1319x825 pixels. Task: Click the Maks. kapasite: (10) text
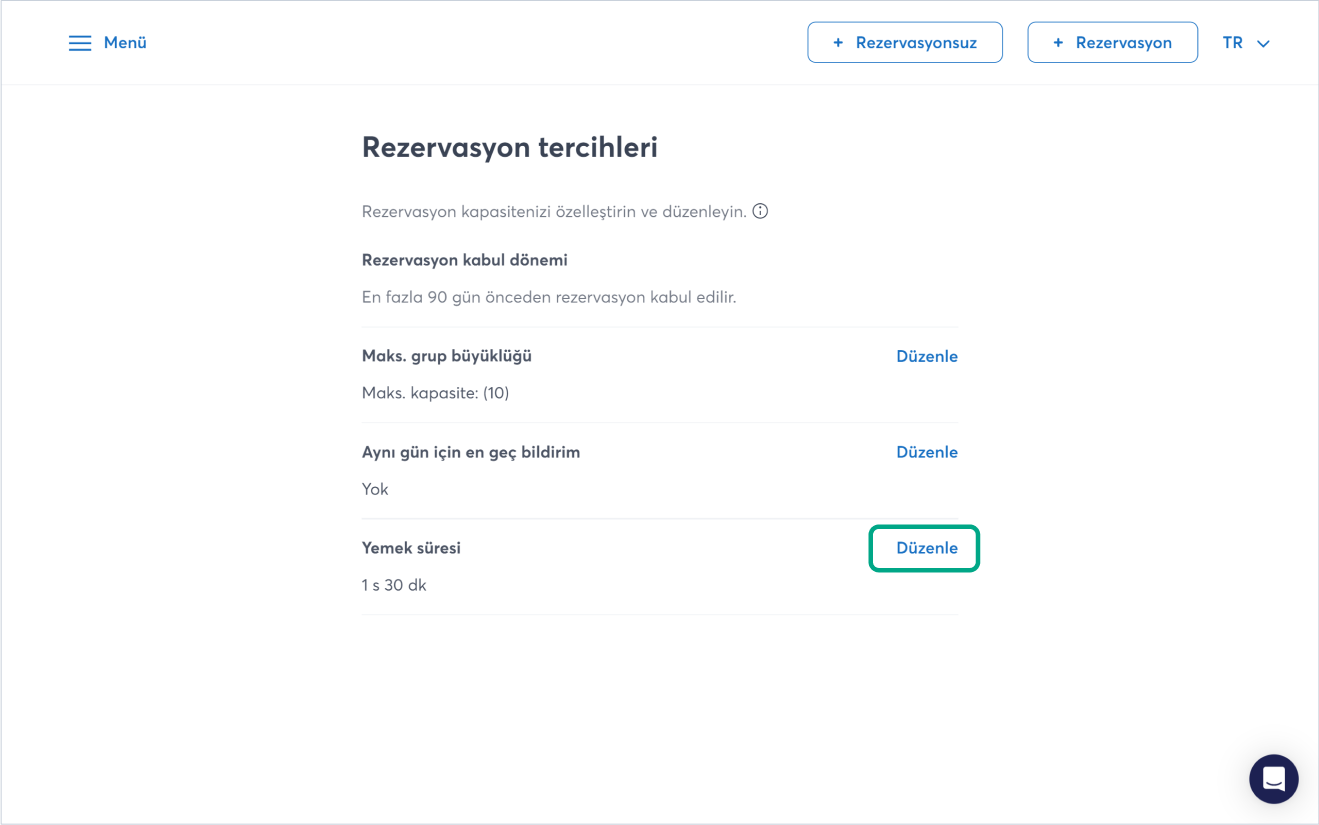coord(435,393)
